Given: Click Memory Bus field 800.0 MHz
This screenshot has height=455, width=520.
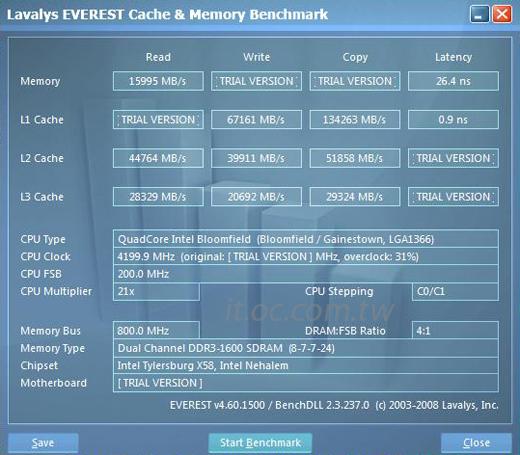Looking at the screenshot, I should (156, 330).
